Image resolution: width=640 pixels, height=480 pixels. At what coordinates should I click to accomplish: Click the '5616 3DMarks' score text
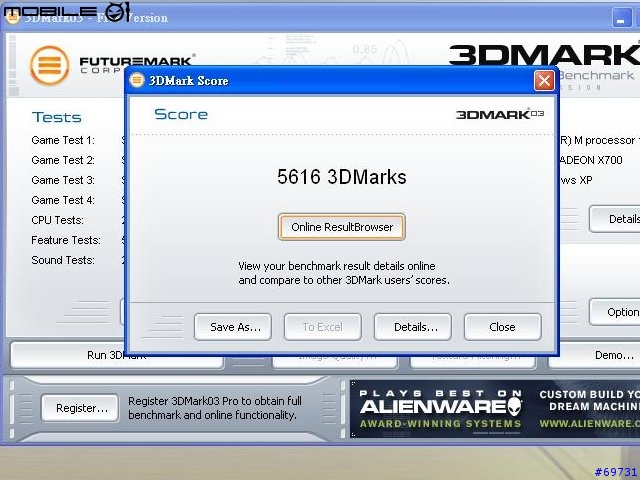pyautogui.click(x=342, y=177)
